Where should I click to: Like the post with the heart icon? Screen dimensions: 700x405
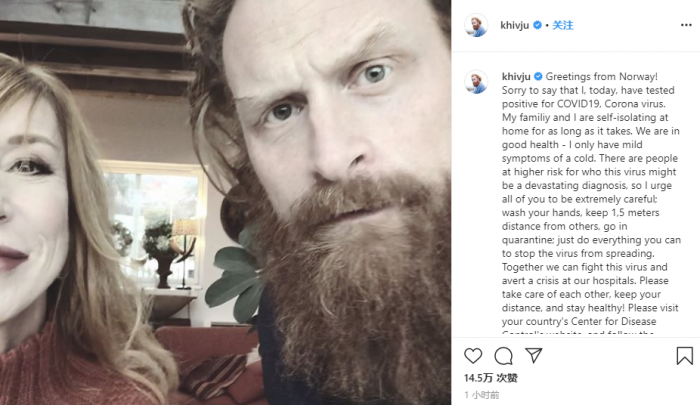pyautogui.click(x=473, y=355)
